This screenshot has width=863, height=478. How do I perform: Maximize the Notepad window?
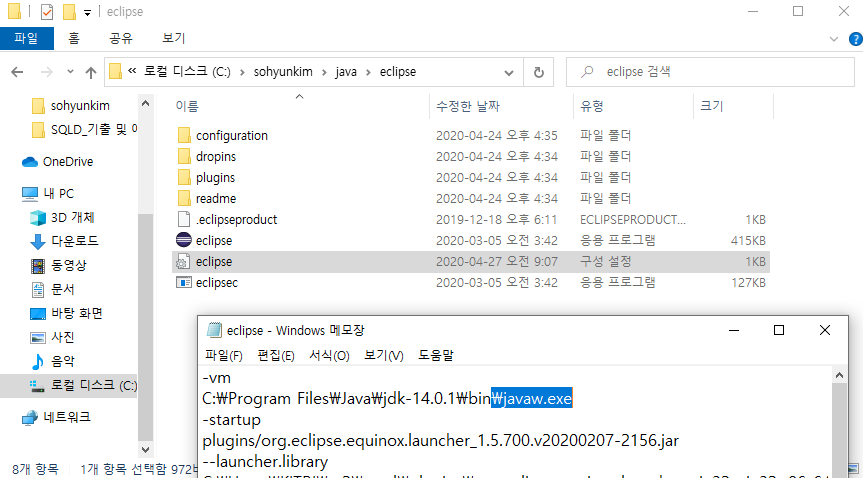pyautogui.click(x=779, y=330)
